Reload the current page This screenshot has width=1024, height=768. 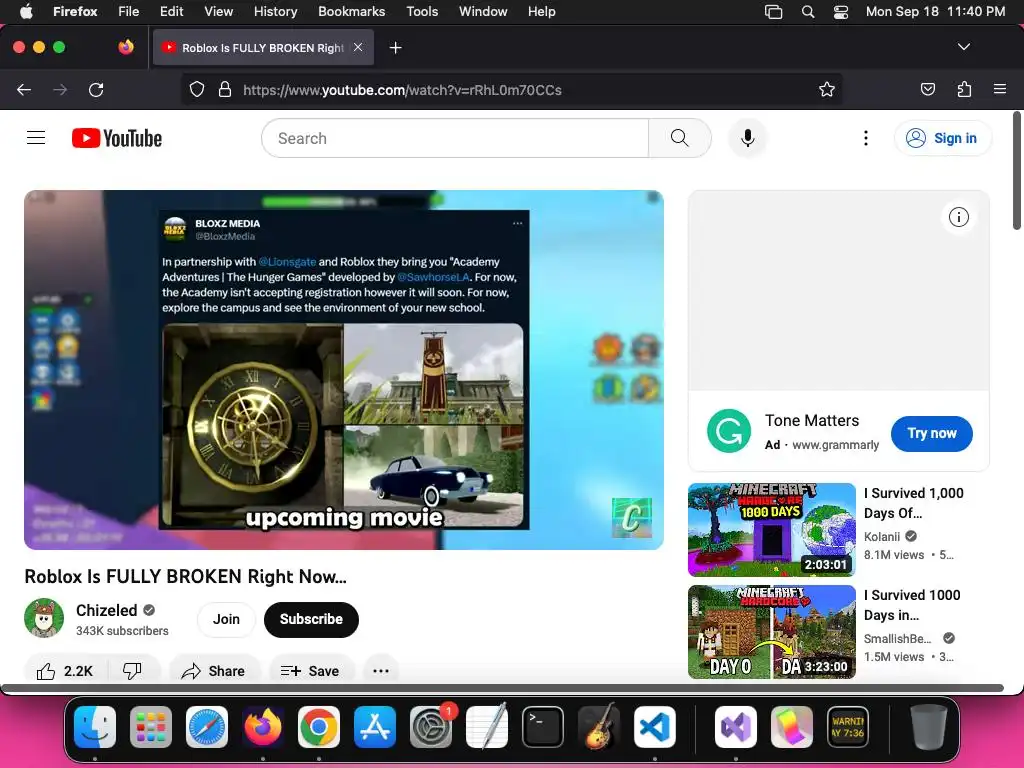click(x=96, y=89)
